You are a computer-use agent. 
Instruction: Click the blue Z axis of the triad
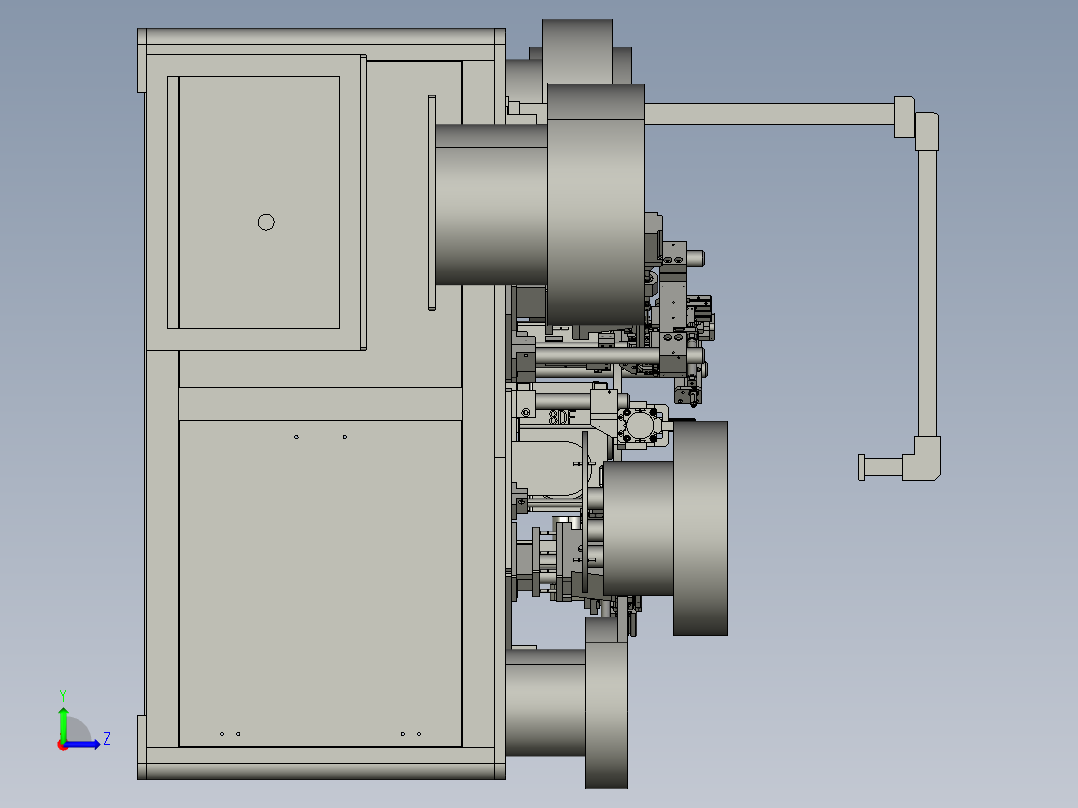pos(82,744)
